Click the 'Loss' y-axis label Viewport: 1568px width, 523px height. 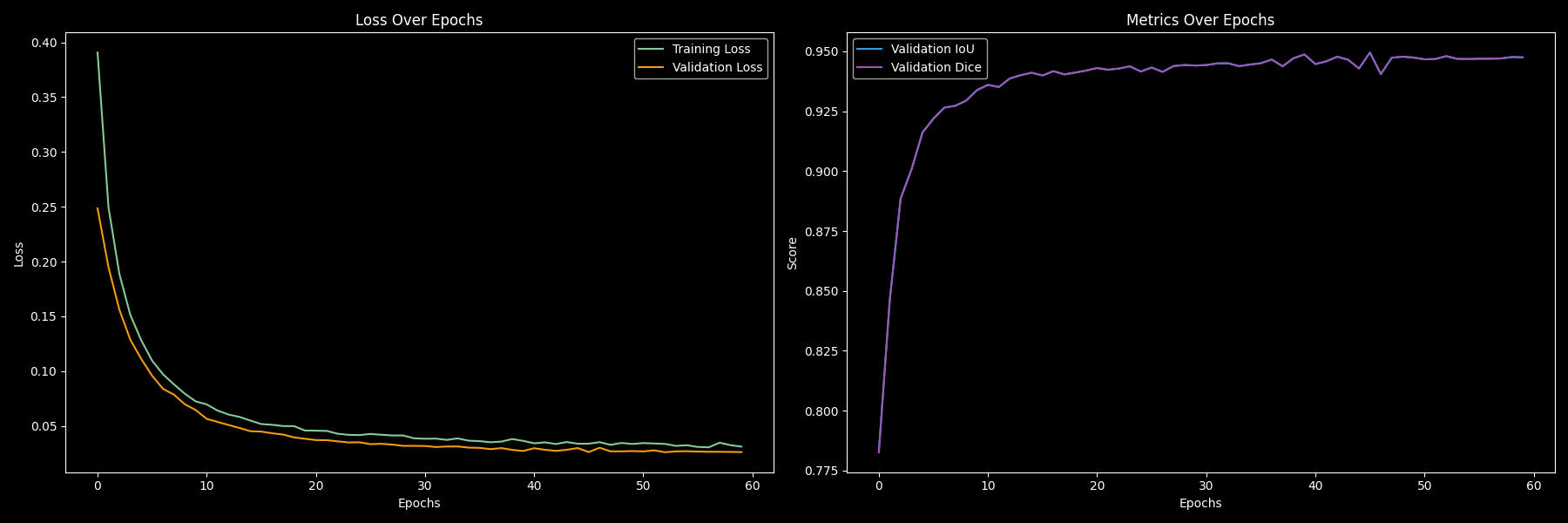19,254
